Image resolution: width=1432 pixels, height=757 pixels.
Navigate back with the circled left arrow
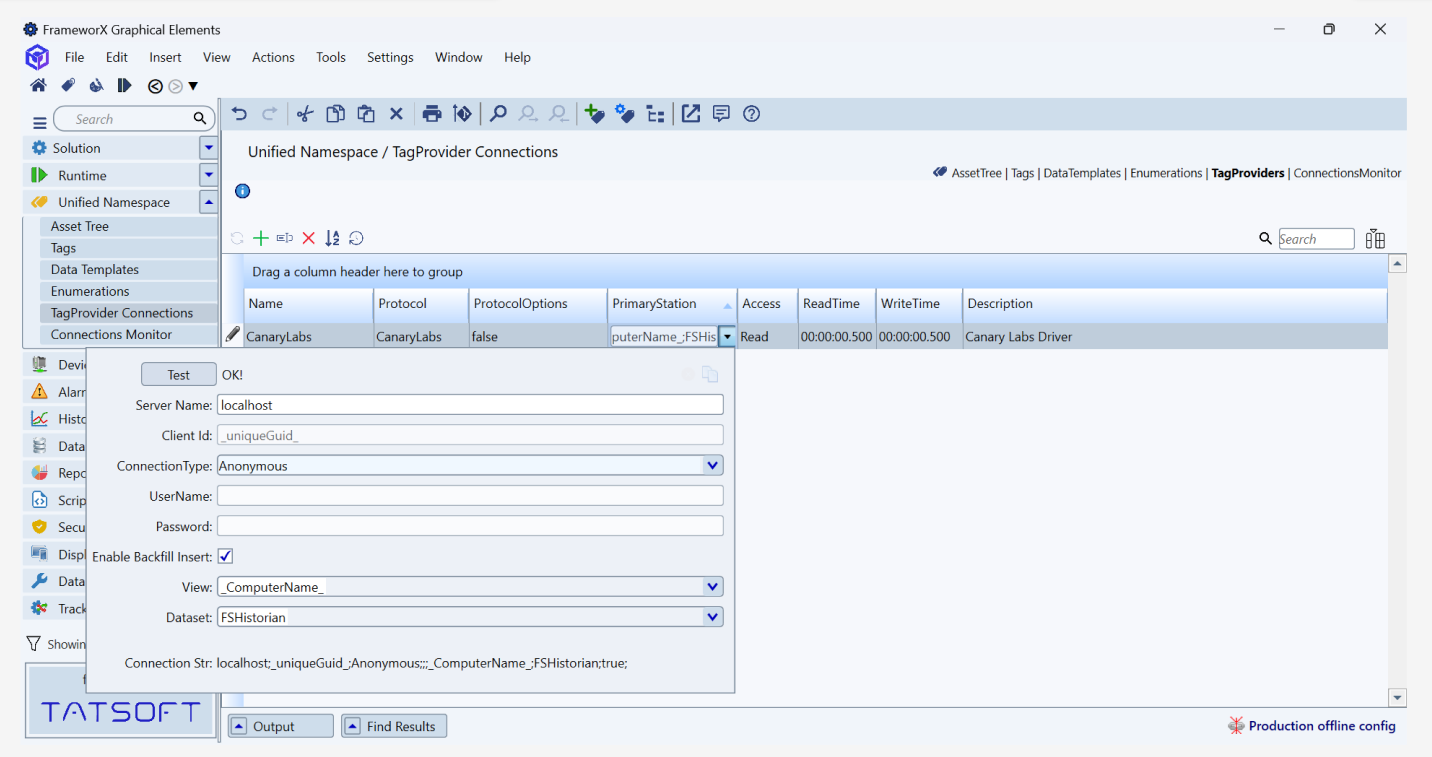[x=155, y=86]
